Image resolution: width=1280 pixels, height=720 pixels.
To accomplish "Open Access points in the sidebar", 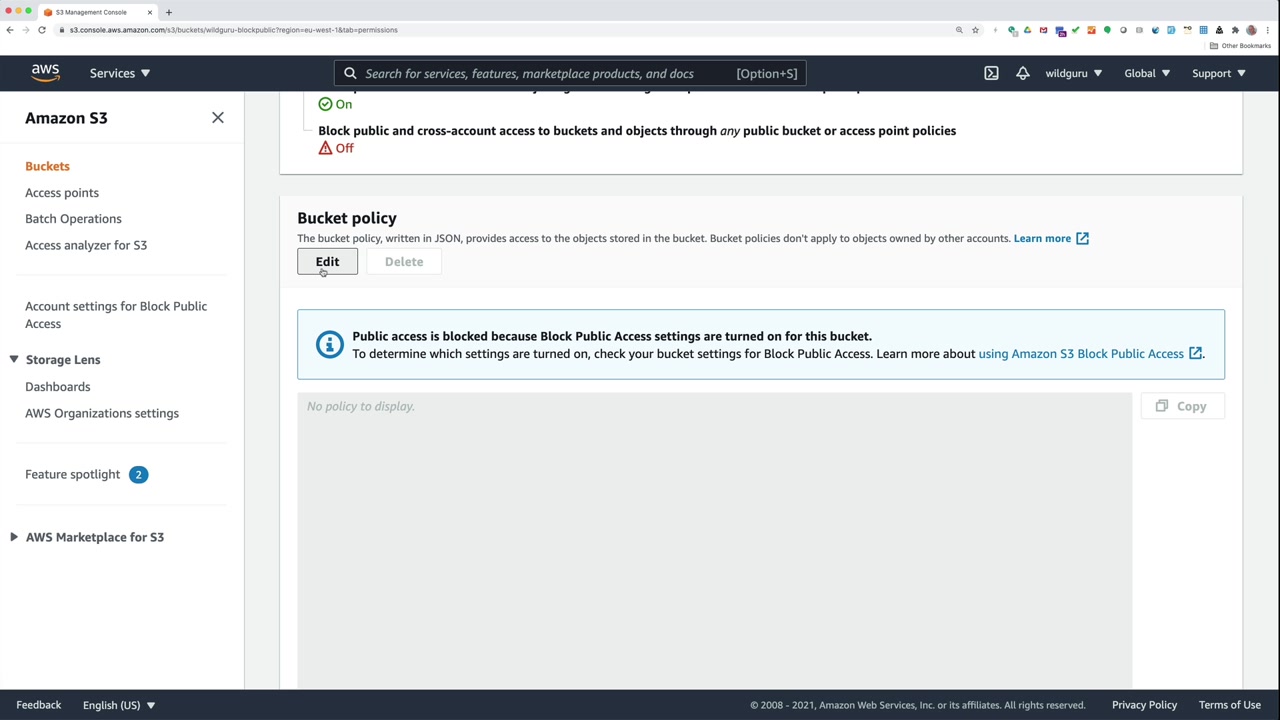I will click(62, 192).
